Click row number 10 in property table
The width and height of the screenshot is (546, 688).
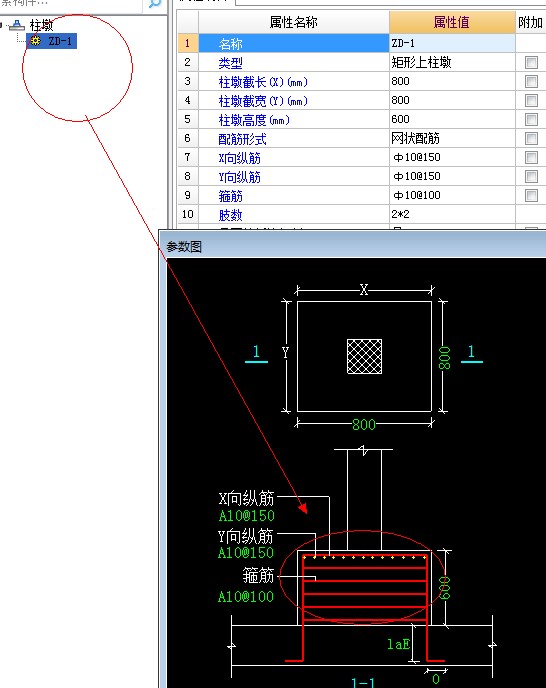(x=188, y=214)
